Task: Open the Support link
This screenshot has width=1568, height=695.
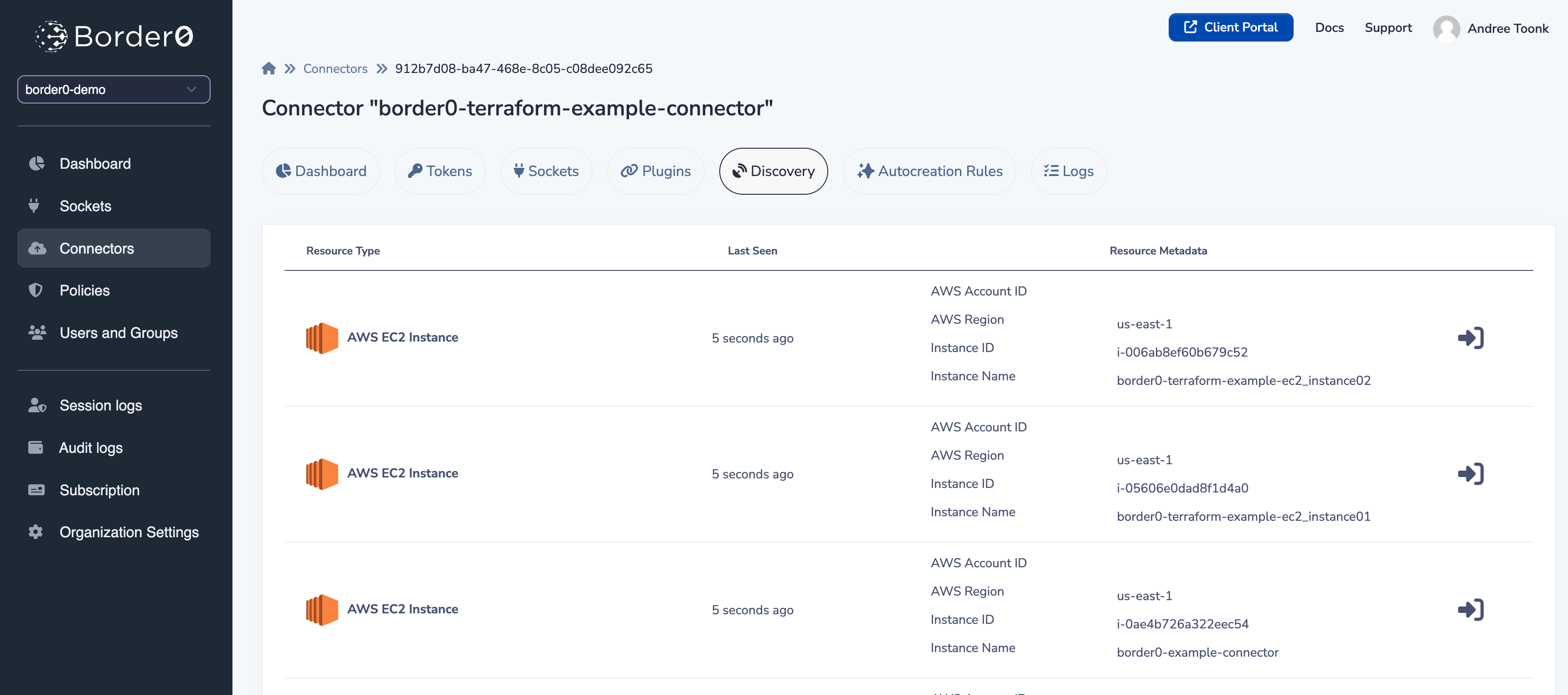Action: 1388,27
